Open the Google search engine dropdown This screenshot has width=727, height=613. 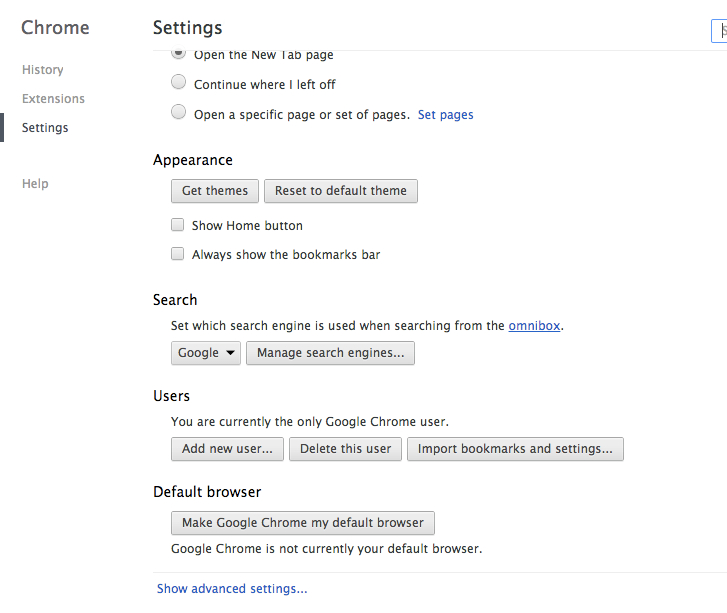pos(206,353)
